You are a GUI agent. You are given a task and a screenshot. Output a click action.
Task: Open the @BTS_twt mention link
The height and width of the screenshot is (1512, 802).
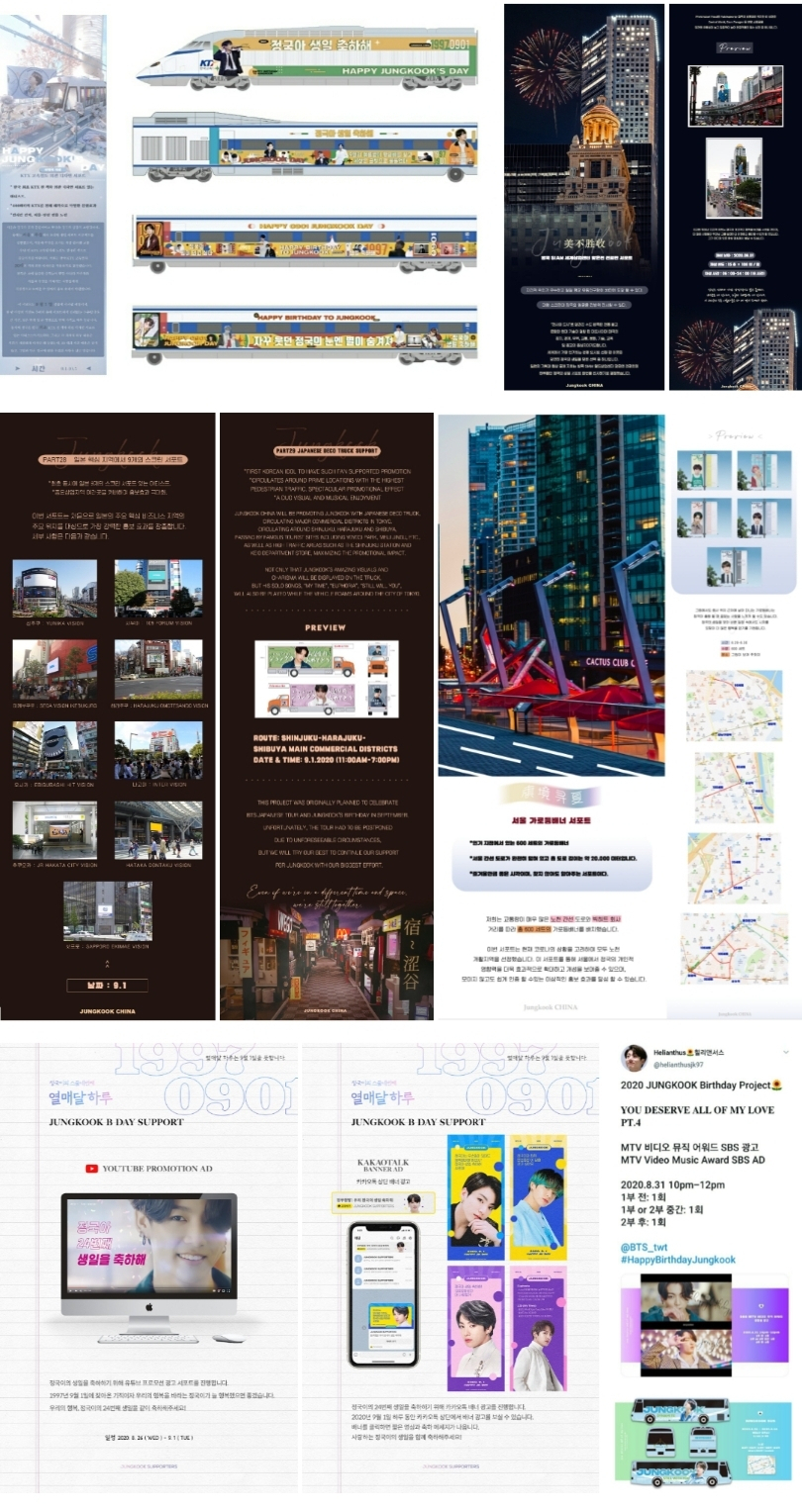(x=644, y=1246)
